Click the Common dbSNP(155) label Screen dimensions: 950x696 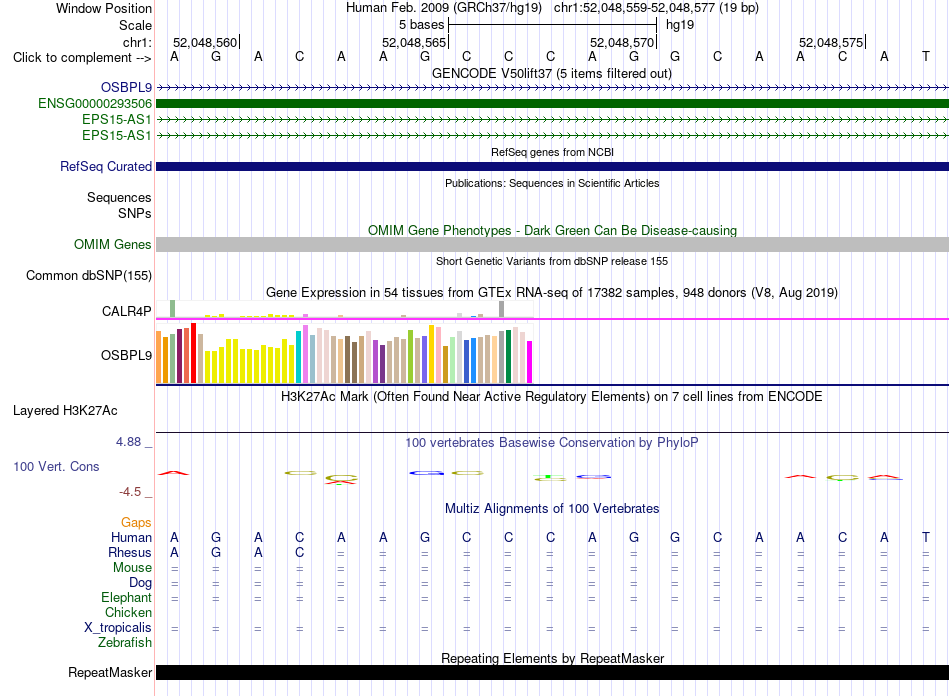click(88, 276)
